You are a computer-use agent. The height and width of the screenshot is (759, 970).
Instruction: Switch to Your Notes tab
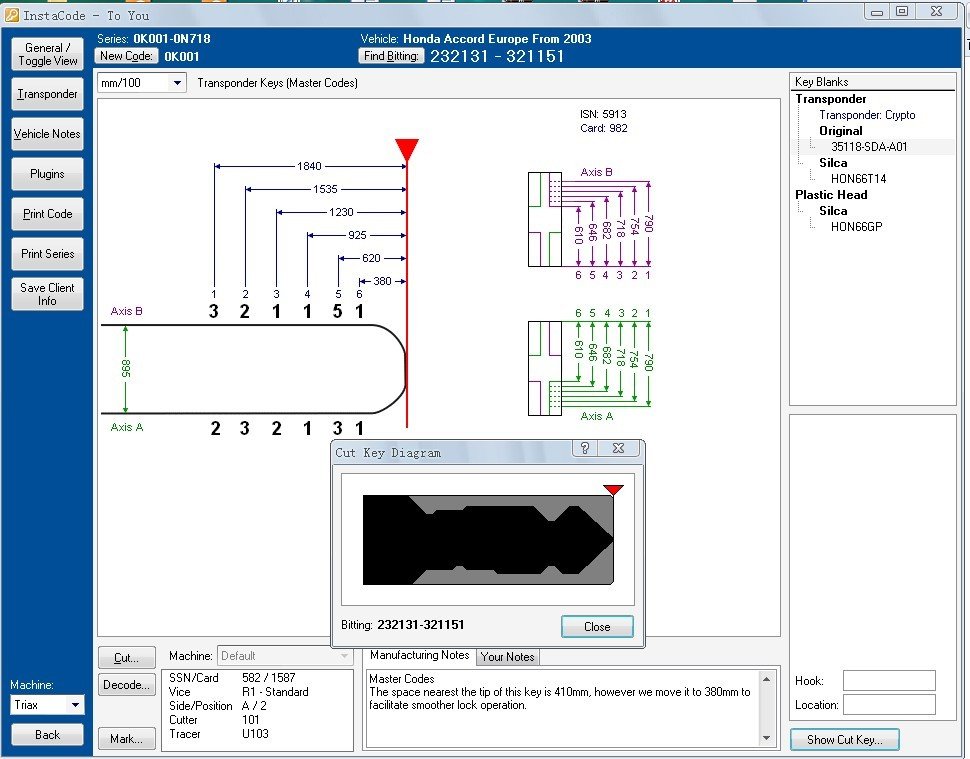point(507,657)
